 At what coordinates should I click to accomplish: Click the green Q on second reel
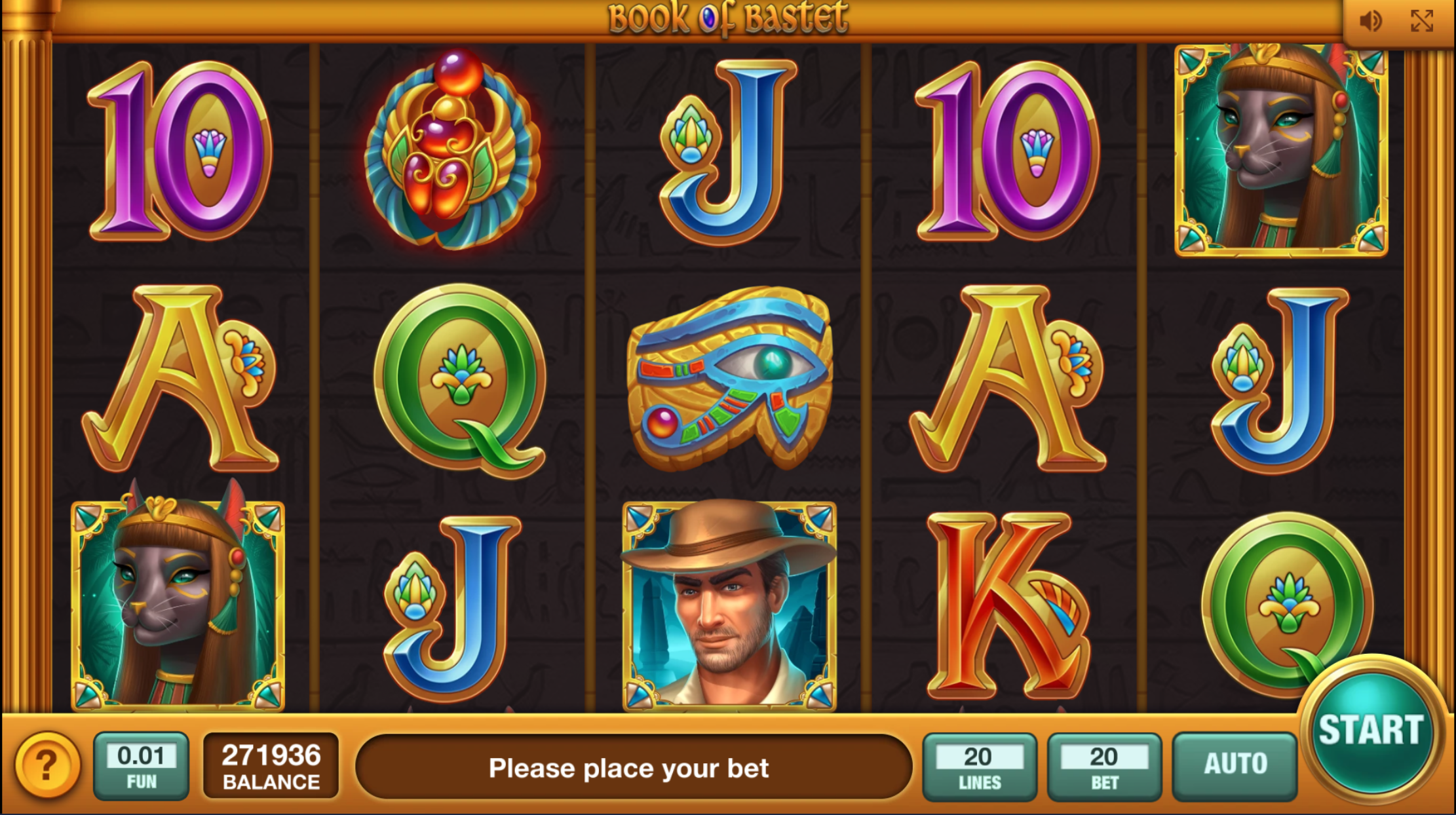pos(460,379)
